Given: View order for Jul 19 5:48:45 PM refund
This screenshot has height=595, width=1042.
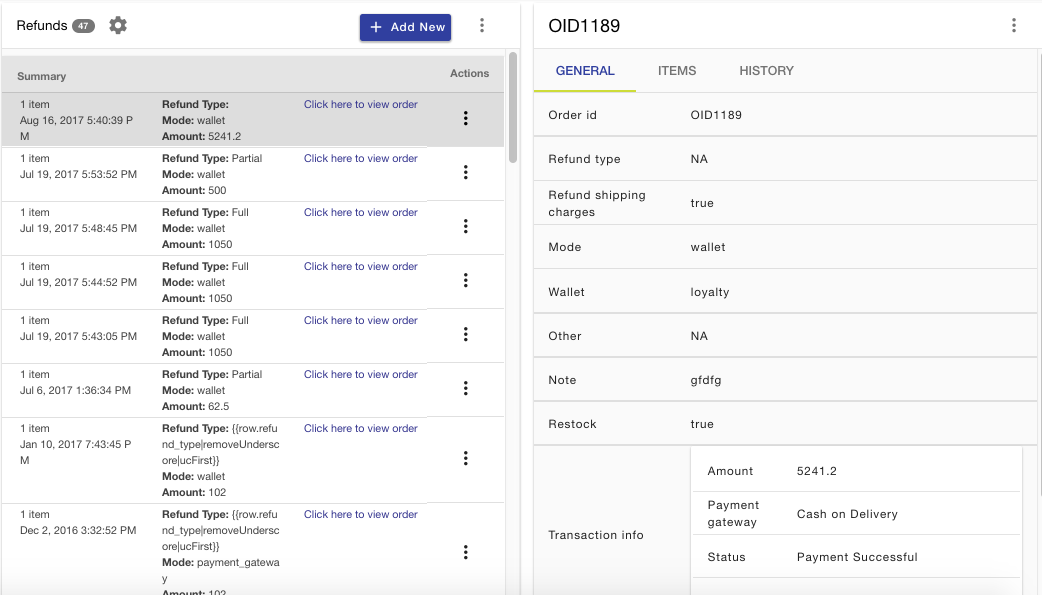Looking at the screenshot, I should click(x=361, y=212).
